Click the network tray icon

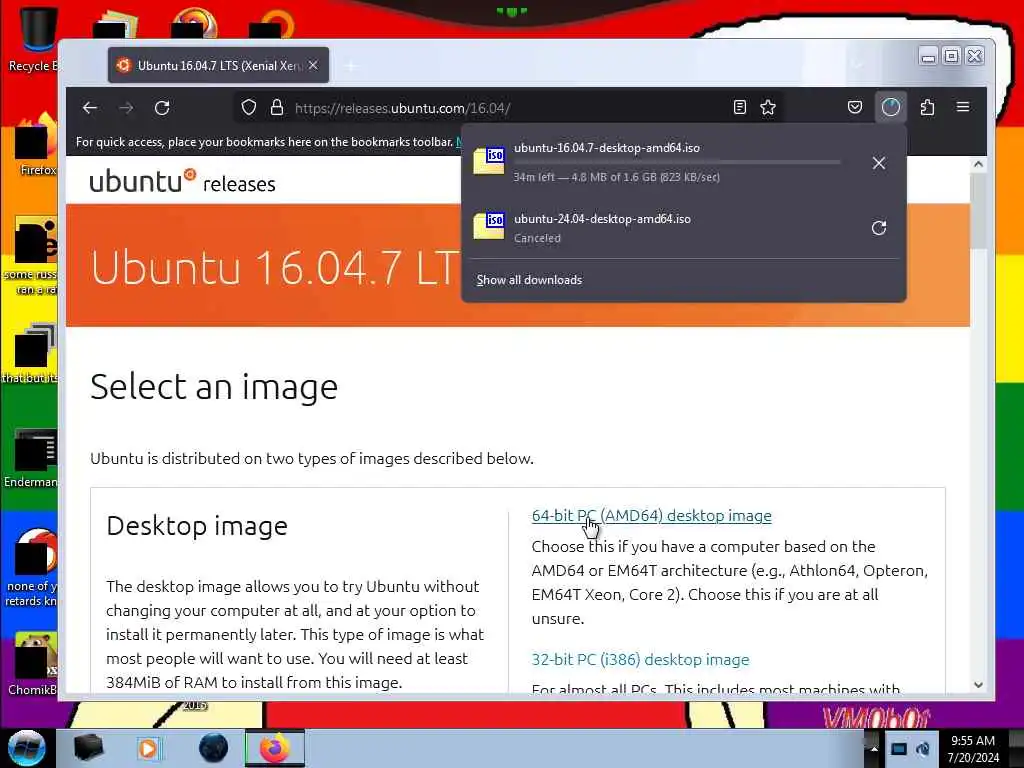click(x=899, y=749)
